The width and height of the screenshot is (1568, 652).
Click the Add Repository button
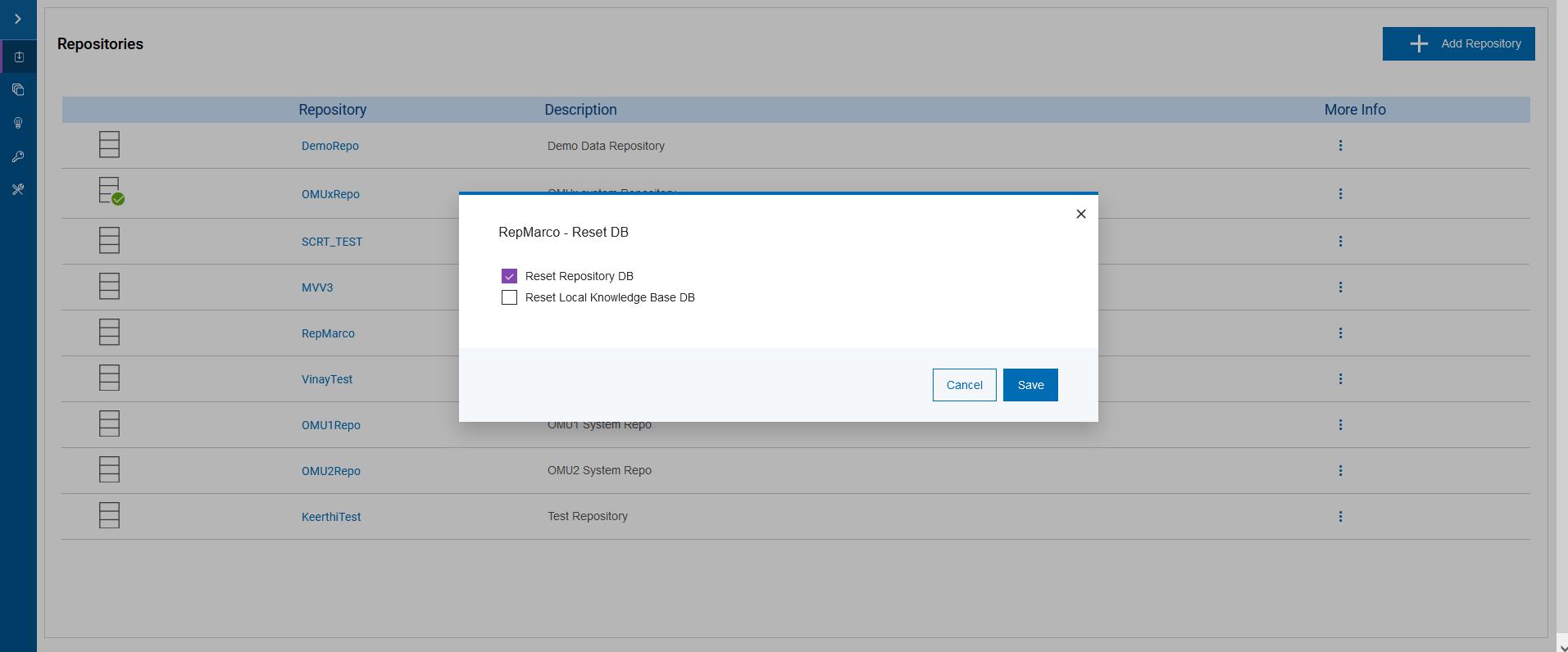1458,43
